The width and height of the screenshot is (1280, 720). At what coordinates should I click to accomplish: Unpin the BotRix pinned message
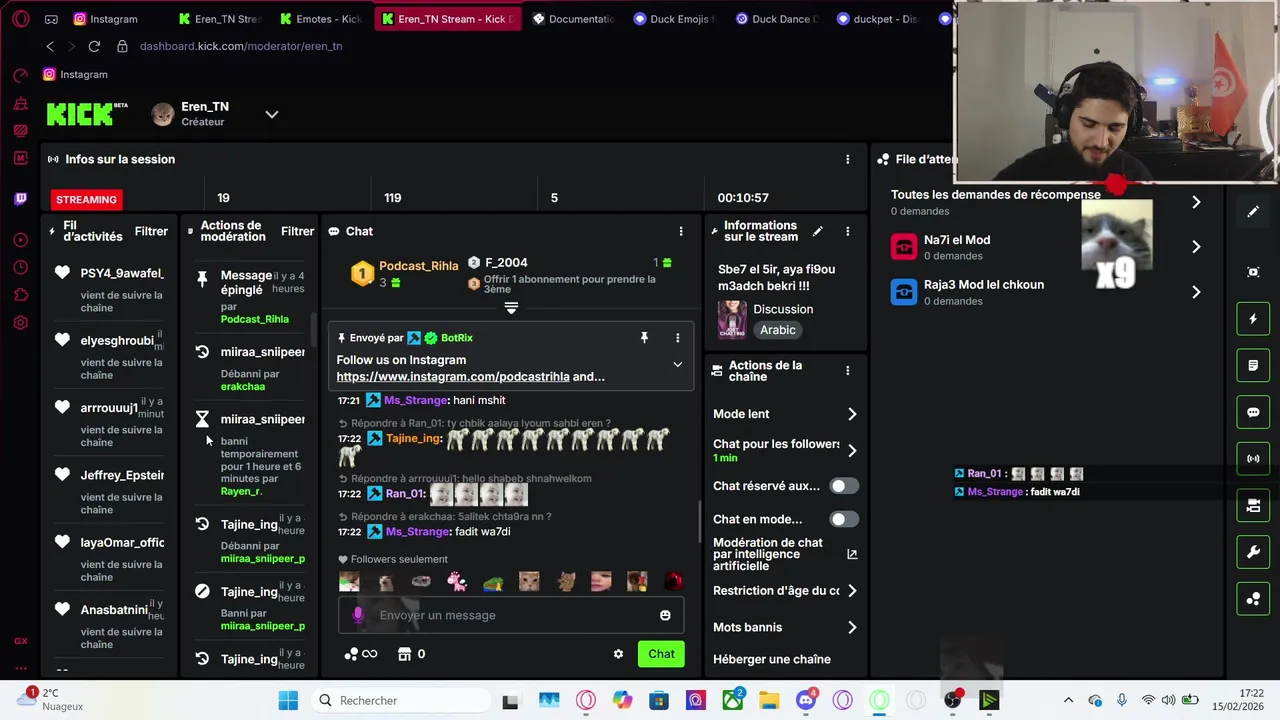[x=644, y=338]
